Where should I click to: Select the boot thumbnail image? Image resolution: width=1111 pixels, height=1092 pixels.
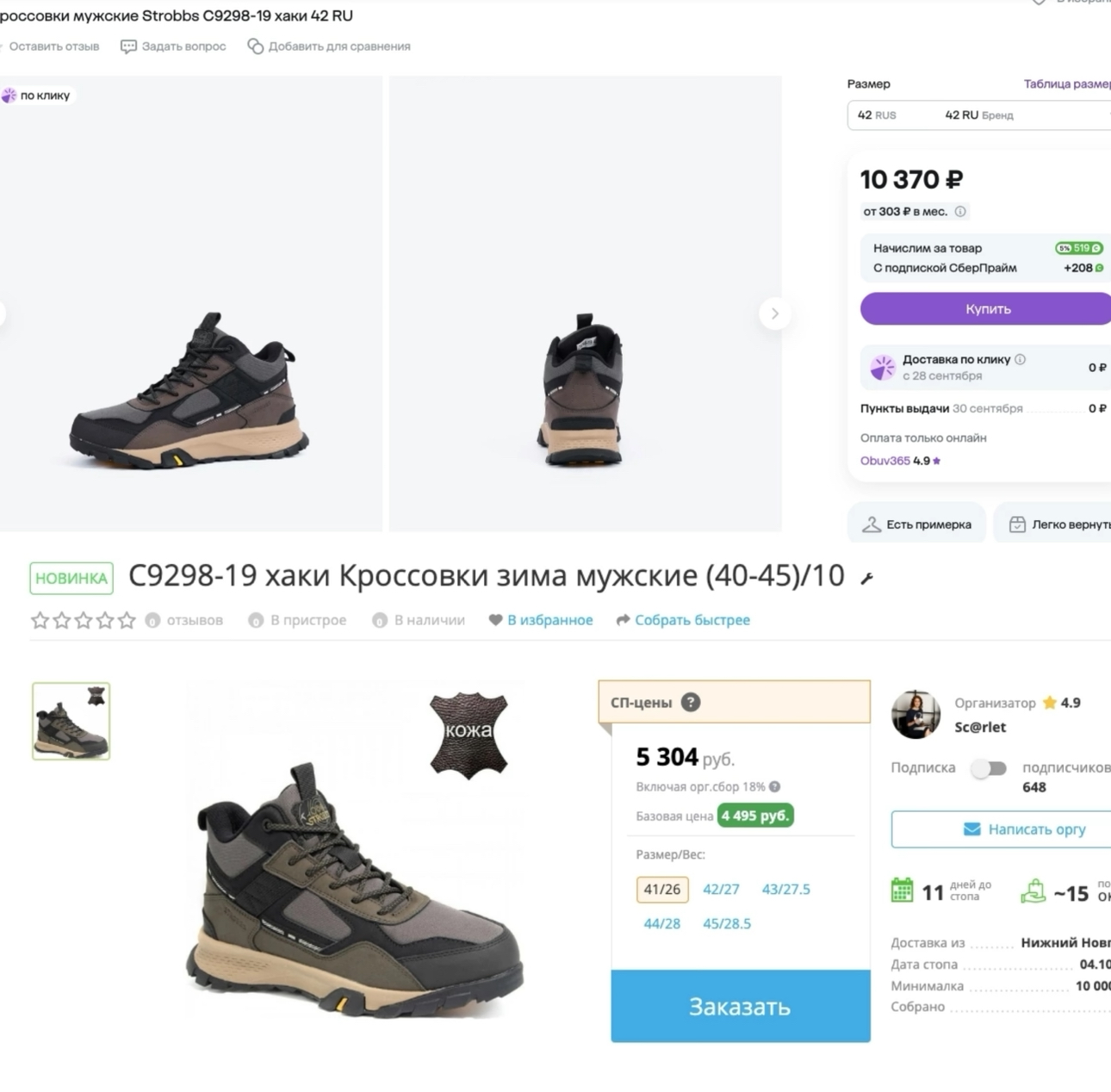click(x=71, y=722)
